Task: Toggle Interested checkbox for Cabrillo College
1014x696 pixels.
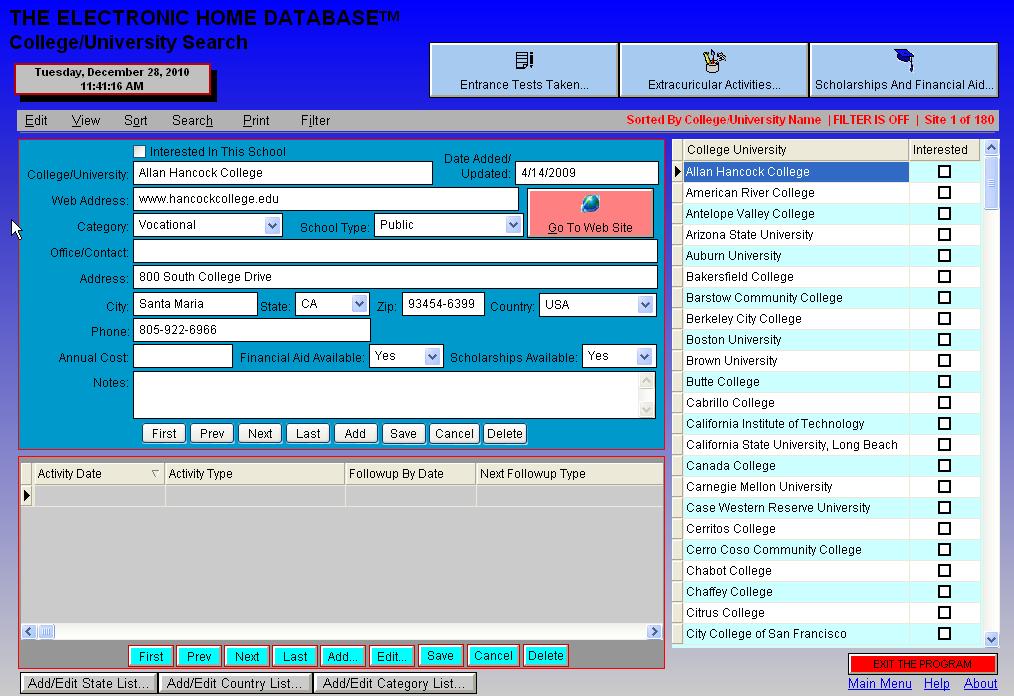Action: pos(944,402)
